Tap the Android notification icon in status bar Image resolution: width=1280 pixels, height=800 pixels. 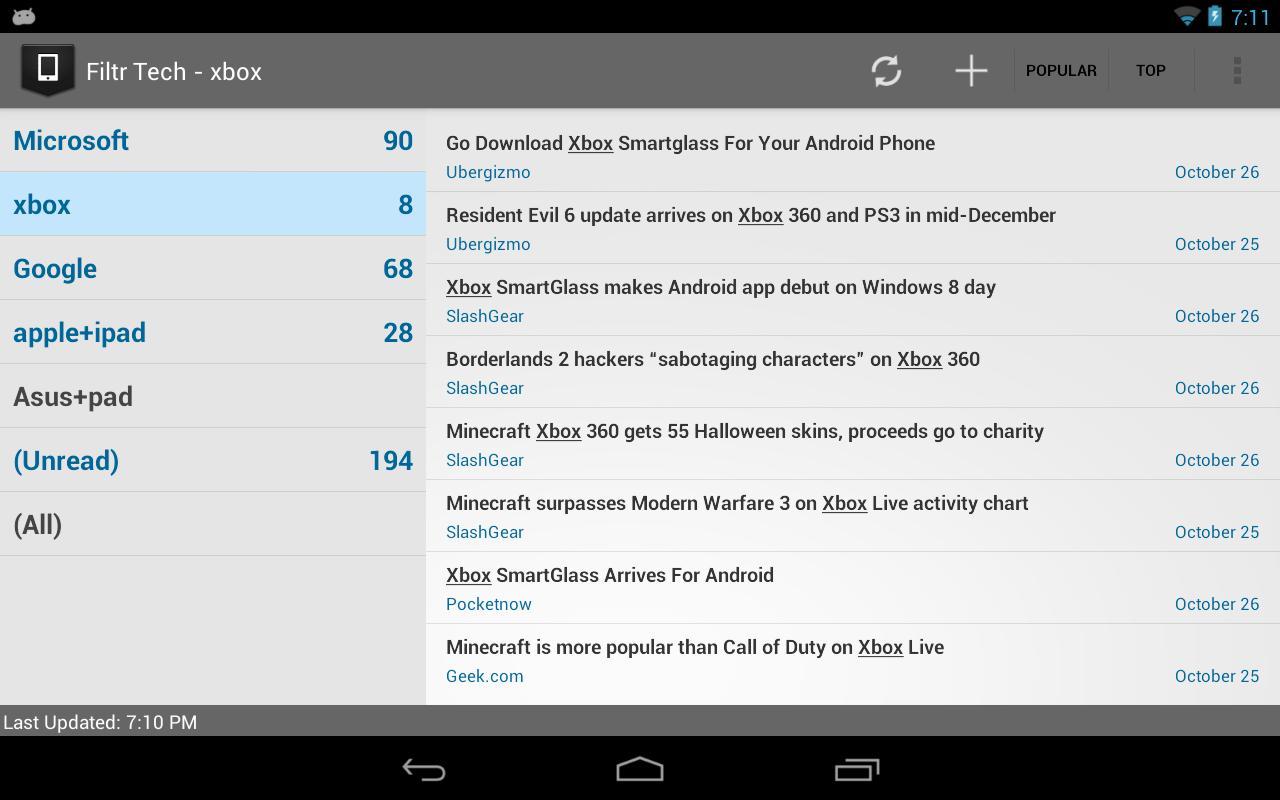pos(24,16)
